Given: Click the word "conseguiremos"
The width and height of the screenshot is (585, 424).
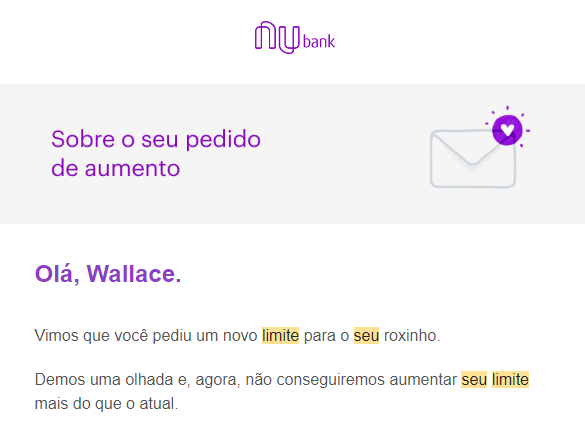Looking at the screenshot, I should 331,380.
